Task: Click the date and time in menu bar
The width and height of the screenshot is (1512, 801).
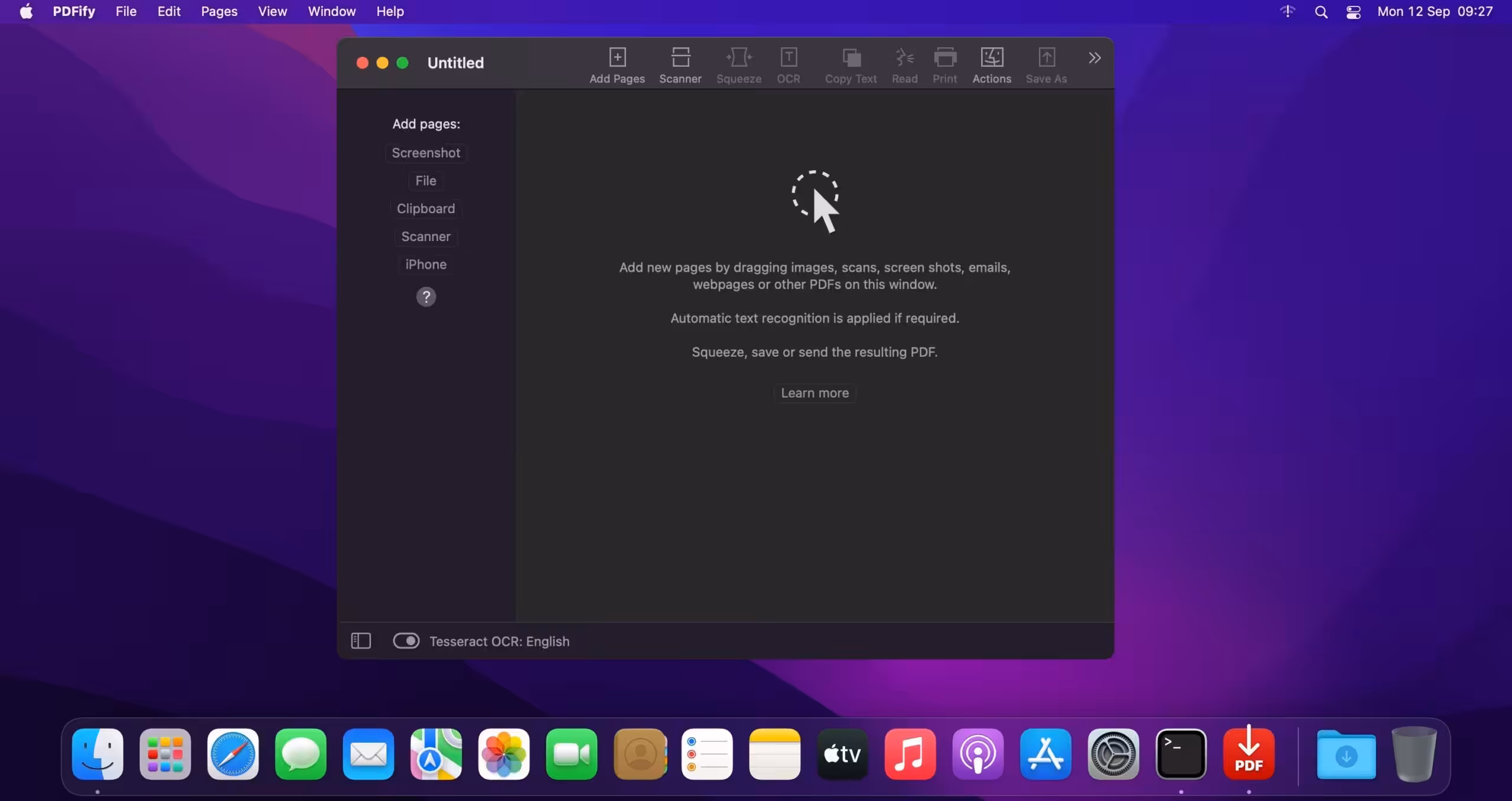Action: click(x=1435, y=11)
